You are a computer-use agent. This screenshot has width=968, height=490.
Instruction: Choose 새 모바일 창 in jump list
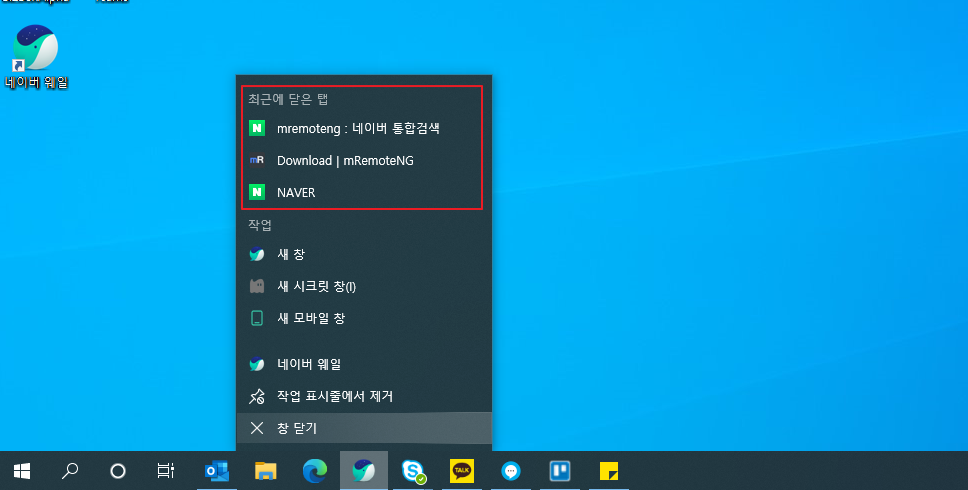click(x=364, y=318)
